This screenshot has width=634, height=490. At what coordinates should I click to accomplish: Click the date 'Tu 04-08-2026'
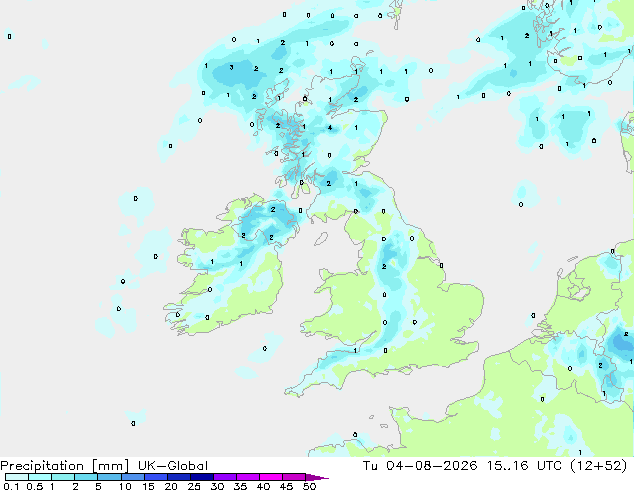point(420,466)
